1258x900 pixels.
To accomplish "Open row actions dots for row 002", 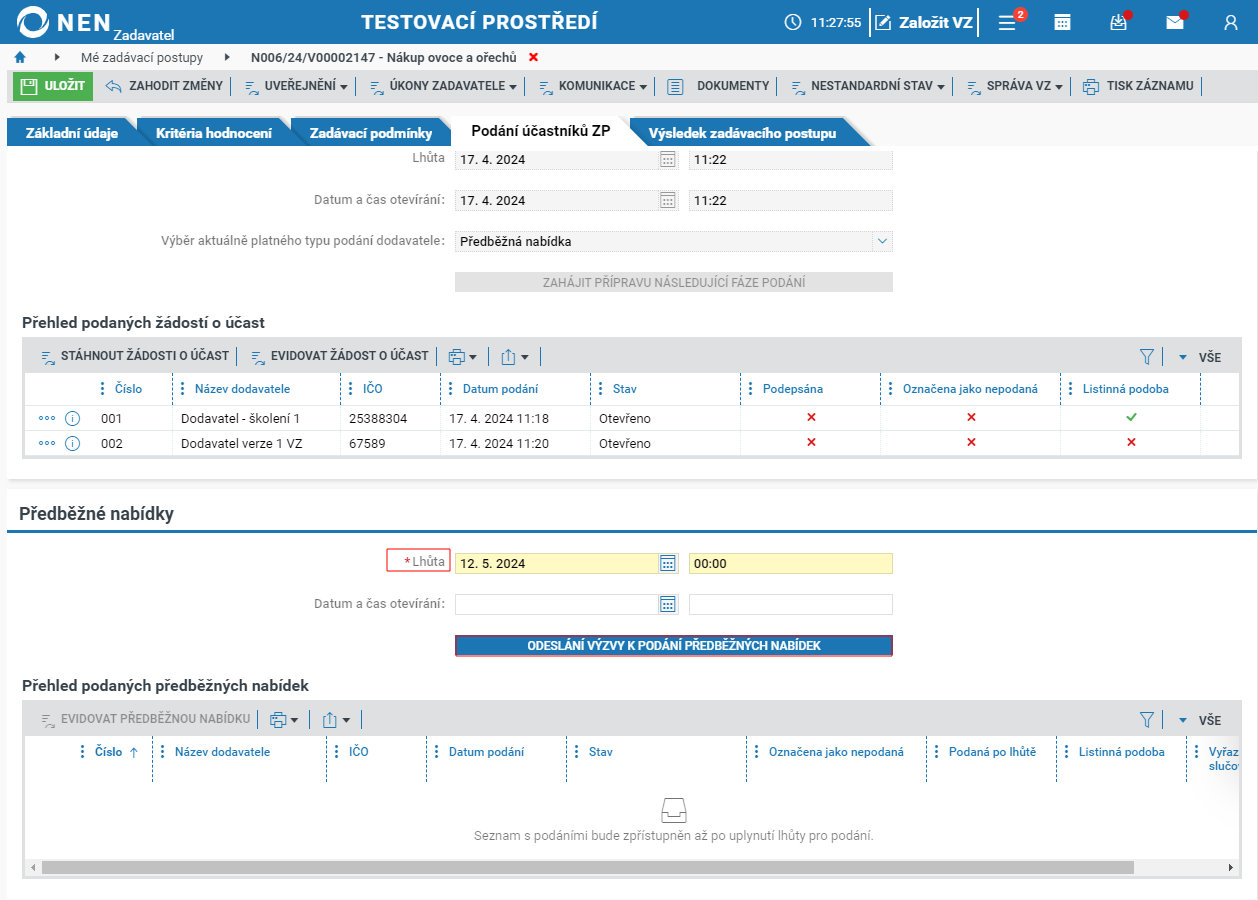I will pyautogui.click(x=47, y=443).
